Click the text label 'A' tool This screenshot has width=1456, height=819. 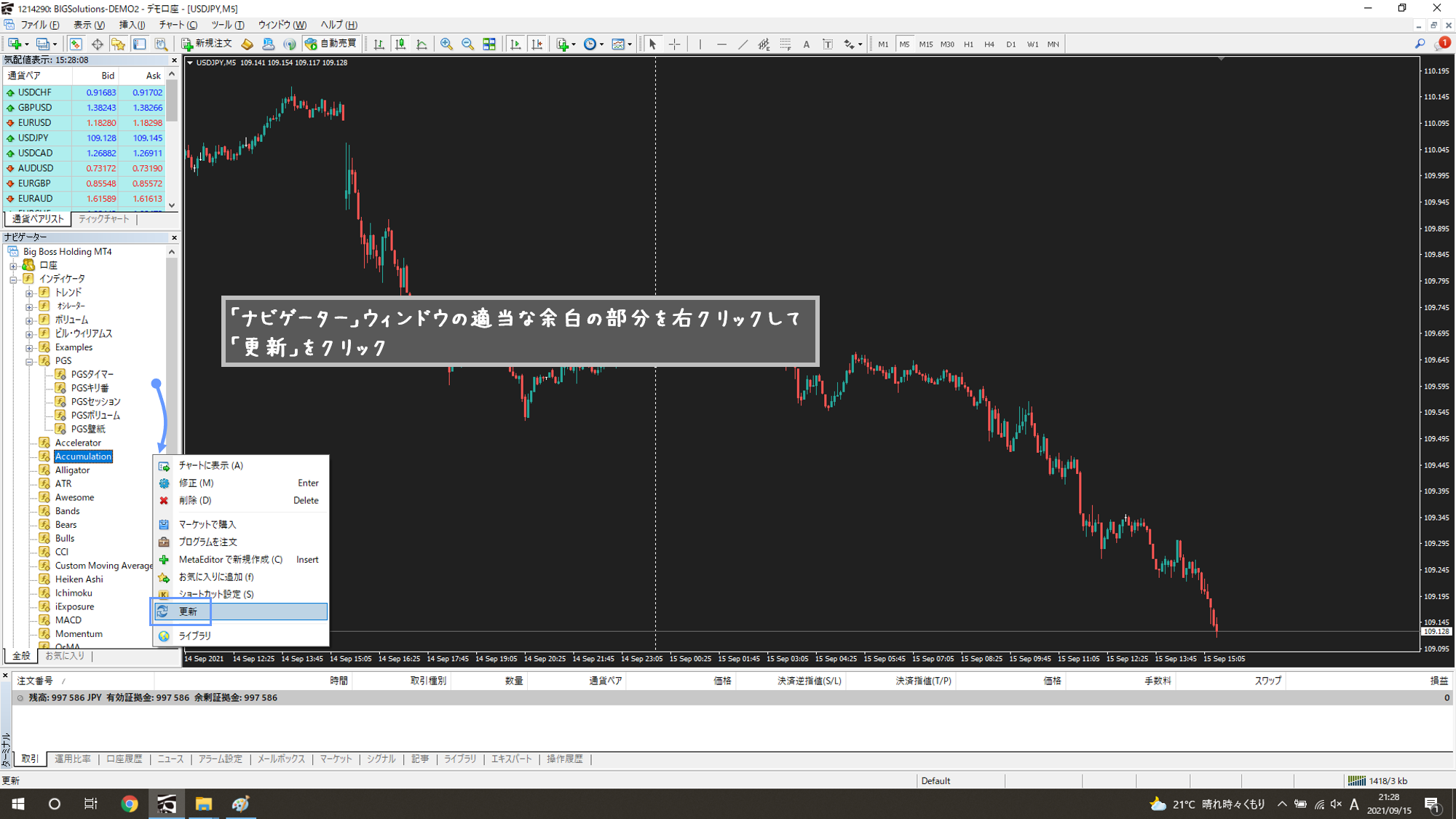point(806,44)
